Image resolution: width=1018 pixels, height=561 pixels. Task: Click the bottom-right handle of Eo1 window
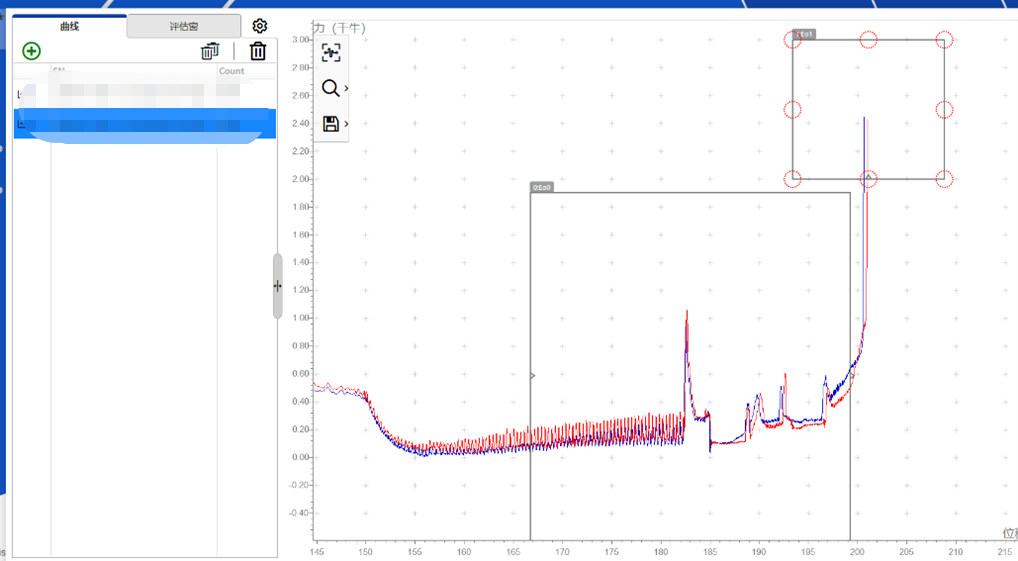tap(944, 179)
